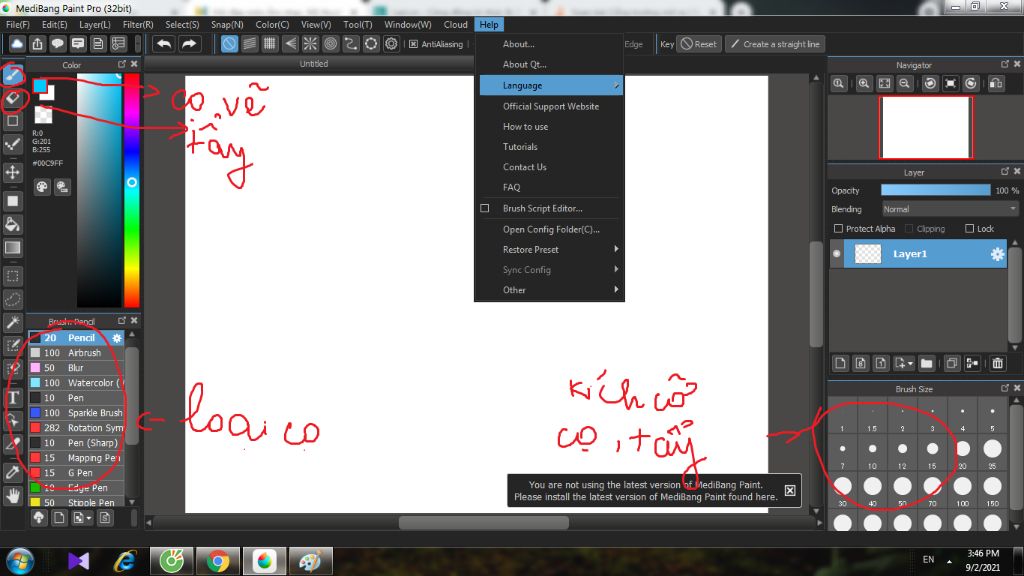Viewport: 1024px width, 576px height.
Task: Click the Navigator zoom in icon
Action: click(x=863, y=84)
